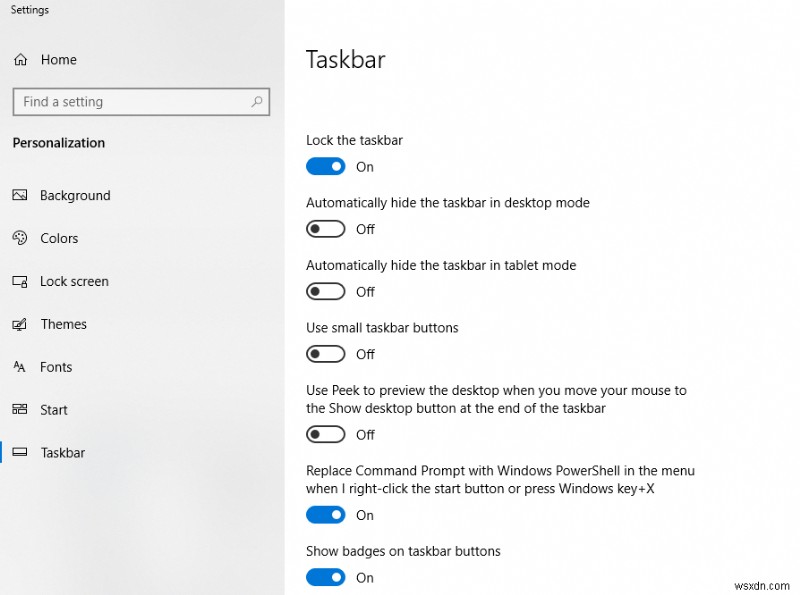Click the search magnifier icon

pyautogui.click(x=257, y=102)
